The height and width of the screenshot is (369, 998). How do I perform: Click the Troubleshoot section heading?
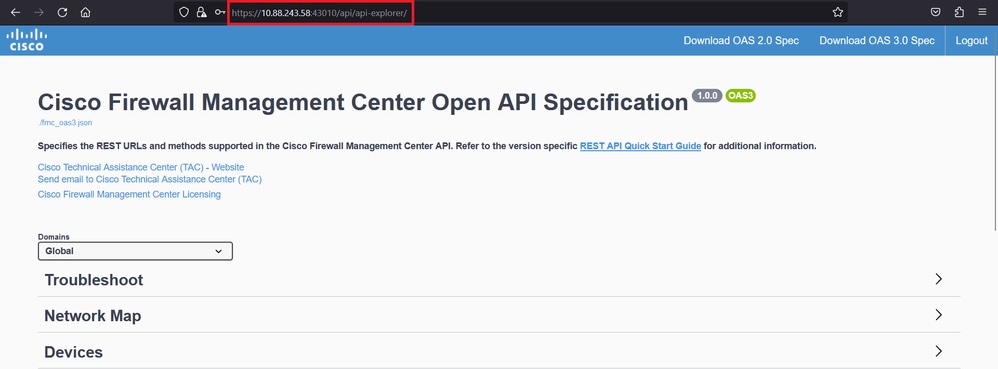pos(94,280)
